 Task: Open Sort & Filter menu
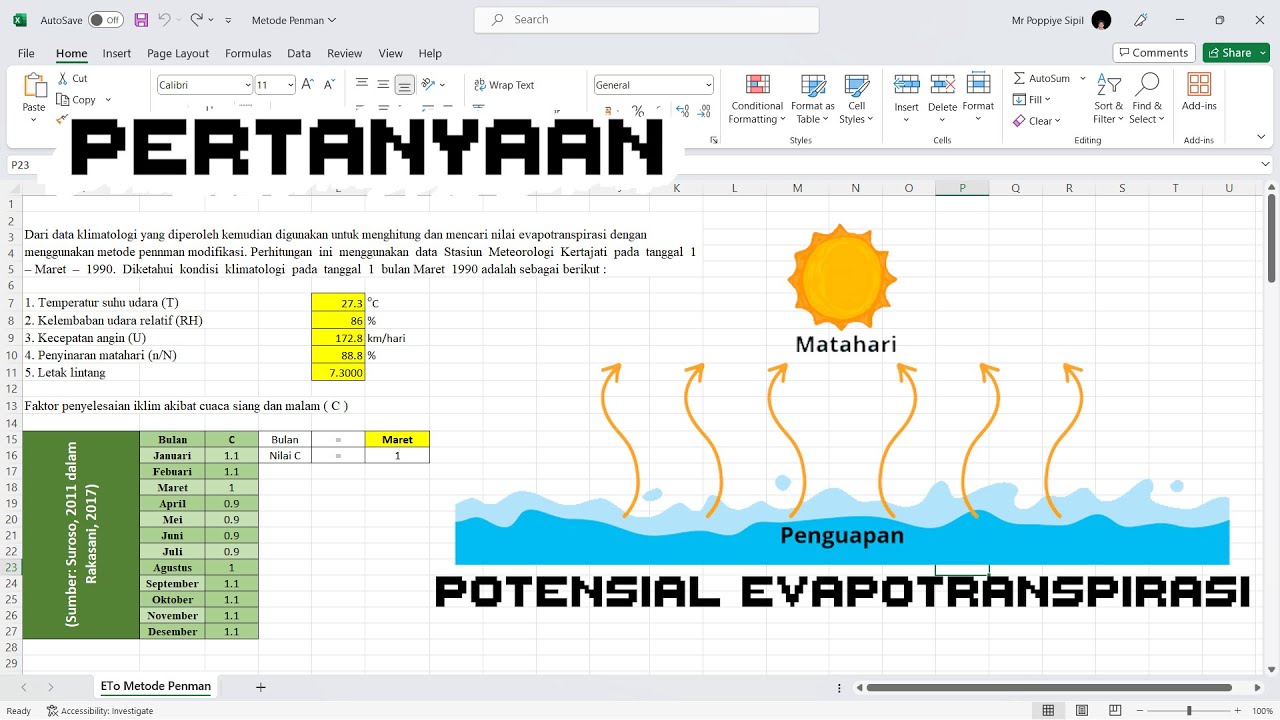(x=1108, y=99)
